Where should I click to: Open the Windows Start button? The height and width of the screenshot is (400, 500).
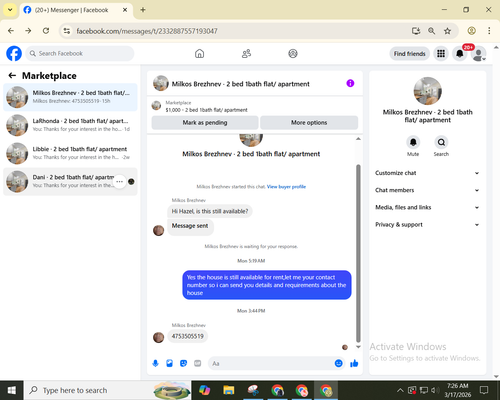point(12,390)
